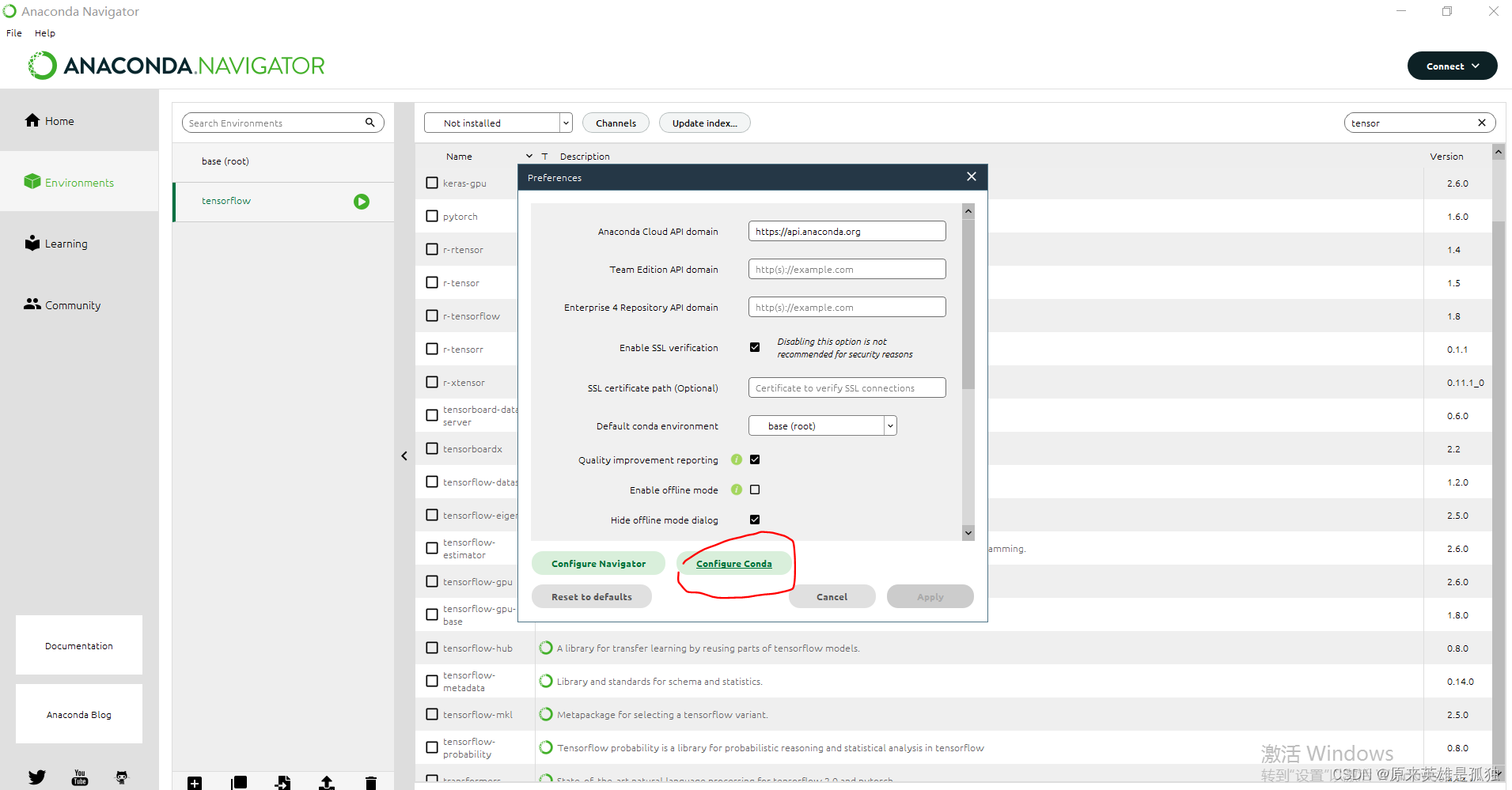Run the tensorflow environment play icon
Screen dimensions: 1512x790
pos(362,202)
